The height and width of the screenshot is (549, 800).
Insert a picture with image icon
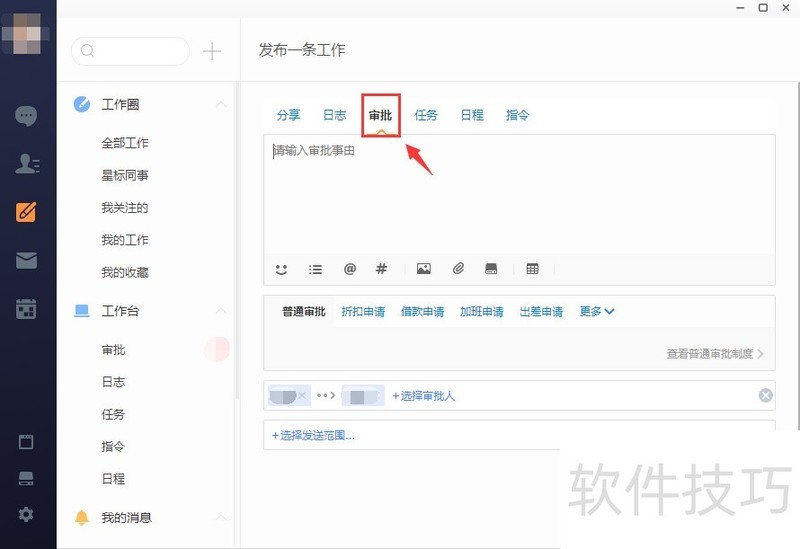pyautogui.click(x=423, y=268)
